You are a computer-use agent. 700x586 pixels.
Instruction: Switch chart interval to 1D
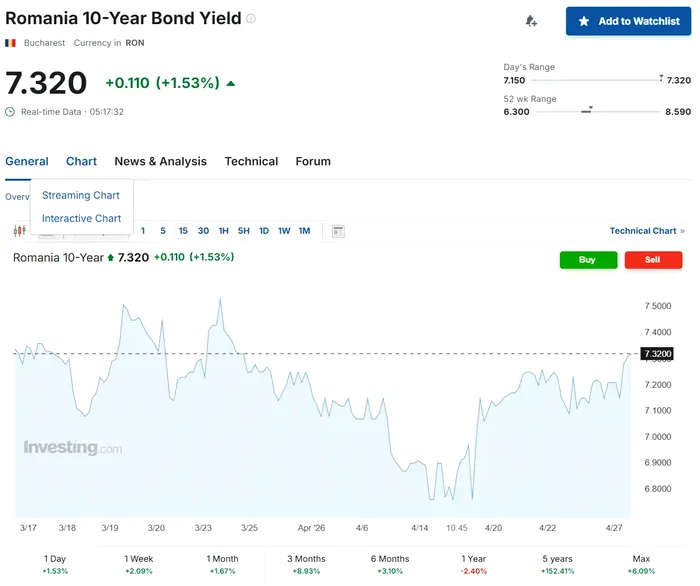(264, 231)
